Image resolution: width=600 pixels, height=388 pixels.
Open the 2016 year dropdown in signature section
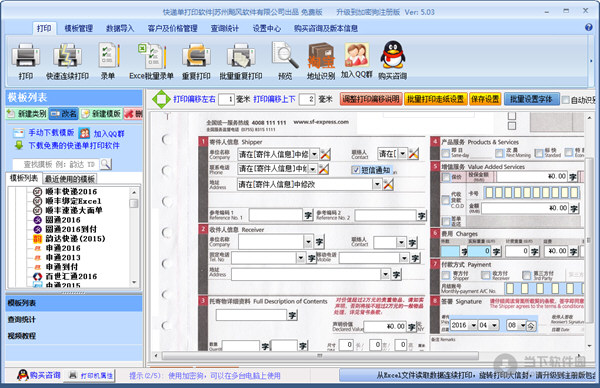474,325
